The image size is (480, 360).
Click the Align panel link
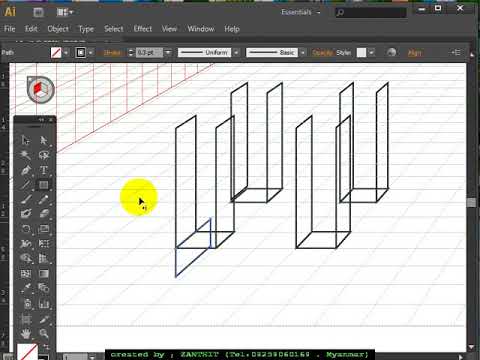414,53
